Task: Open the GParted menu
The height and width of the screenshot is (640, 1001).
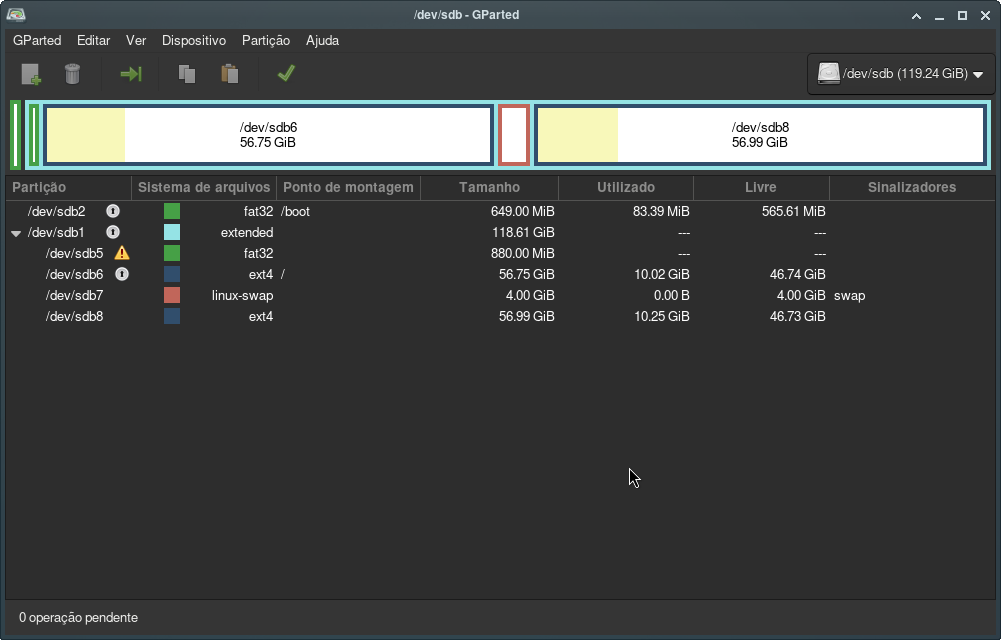Action: [x=37, y=40]
